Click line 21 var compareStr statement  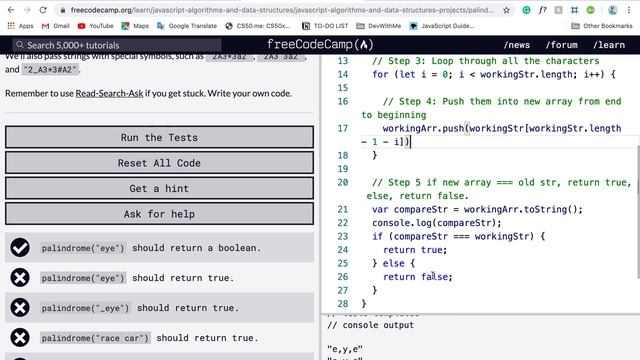click(477, 209)
